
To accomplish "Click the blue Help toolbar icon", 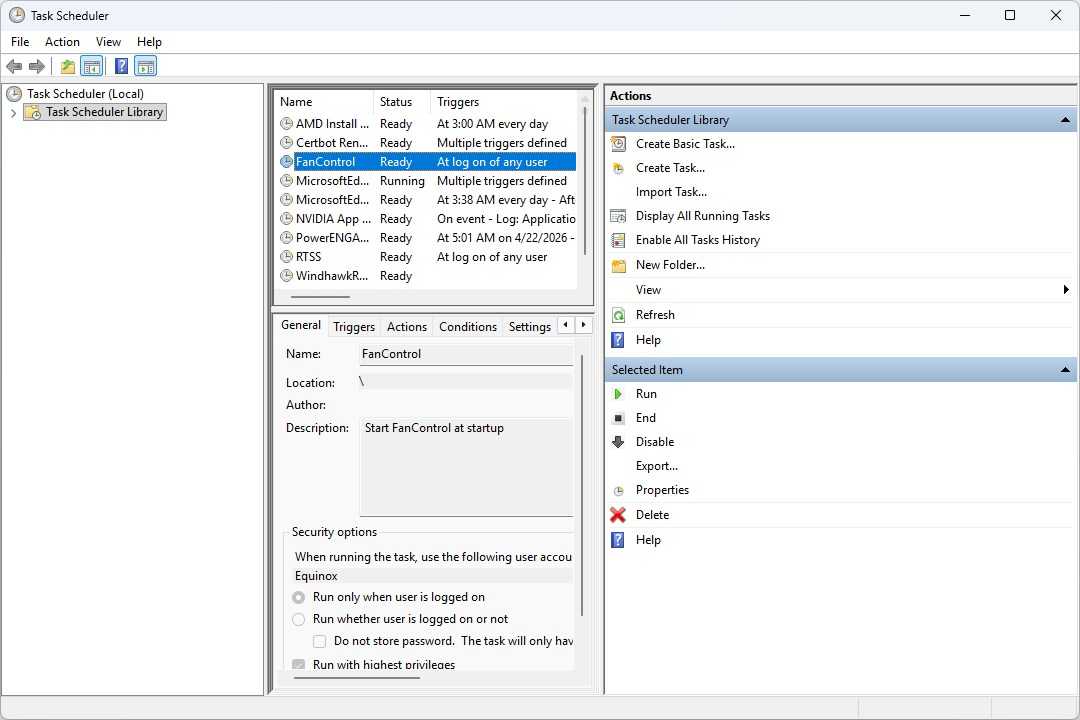I will tap(121, 66).
